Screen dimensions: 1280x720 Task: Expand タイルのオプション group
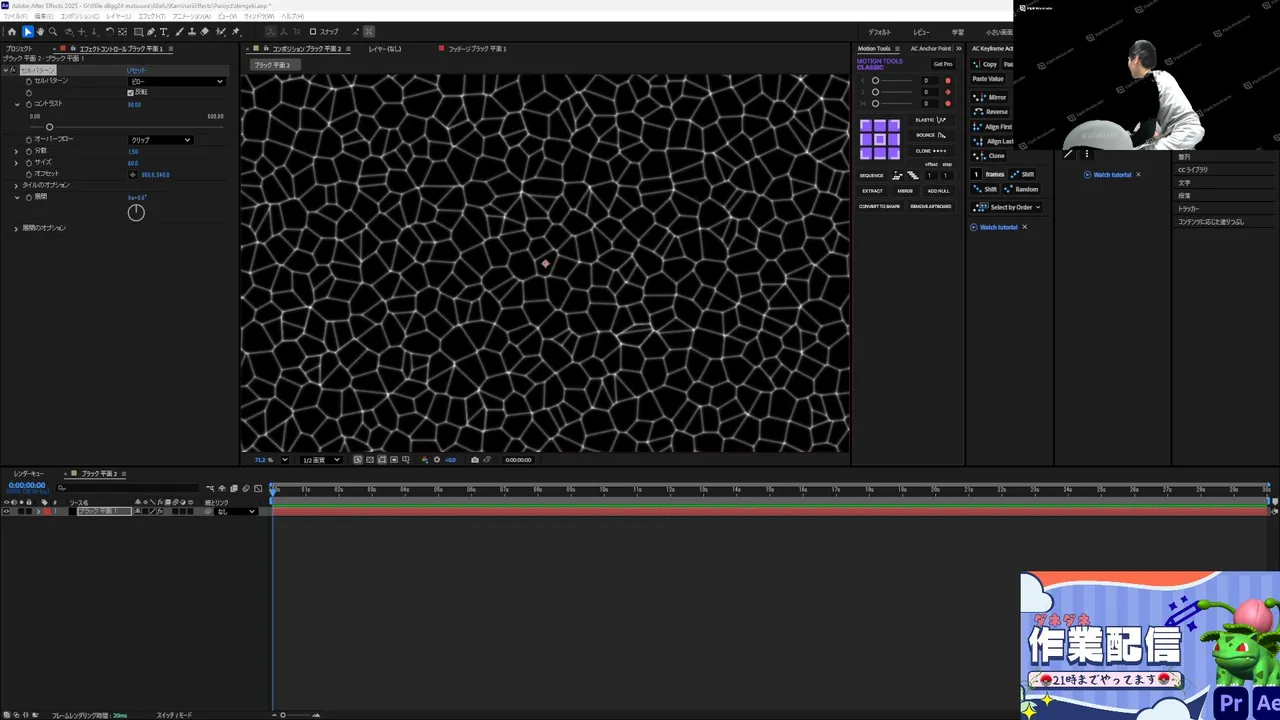(x=16, y=186)
